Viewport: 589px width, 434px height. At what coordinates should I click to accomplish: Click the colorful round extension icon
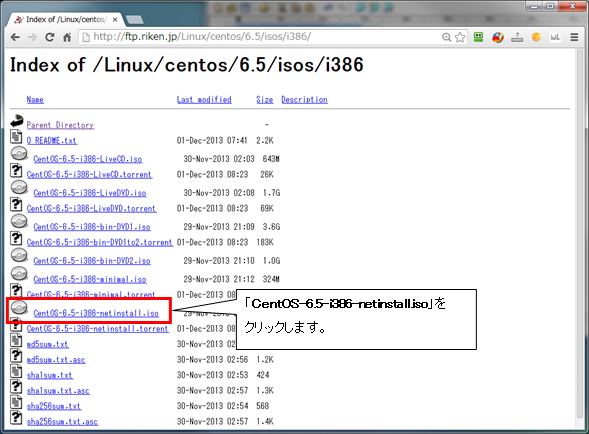point(498,37)
